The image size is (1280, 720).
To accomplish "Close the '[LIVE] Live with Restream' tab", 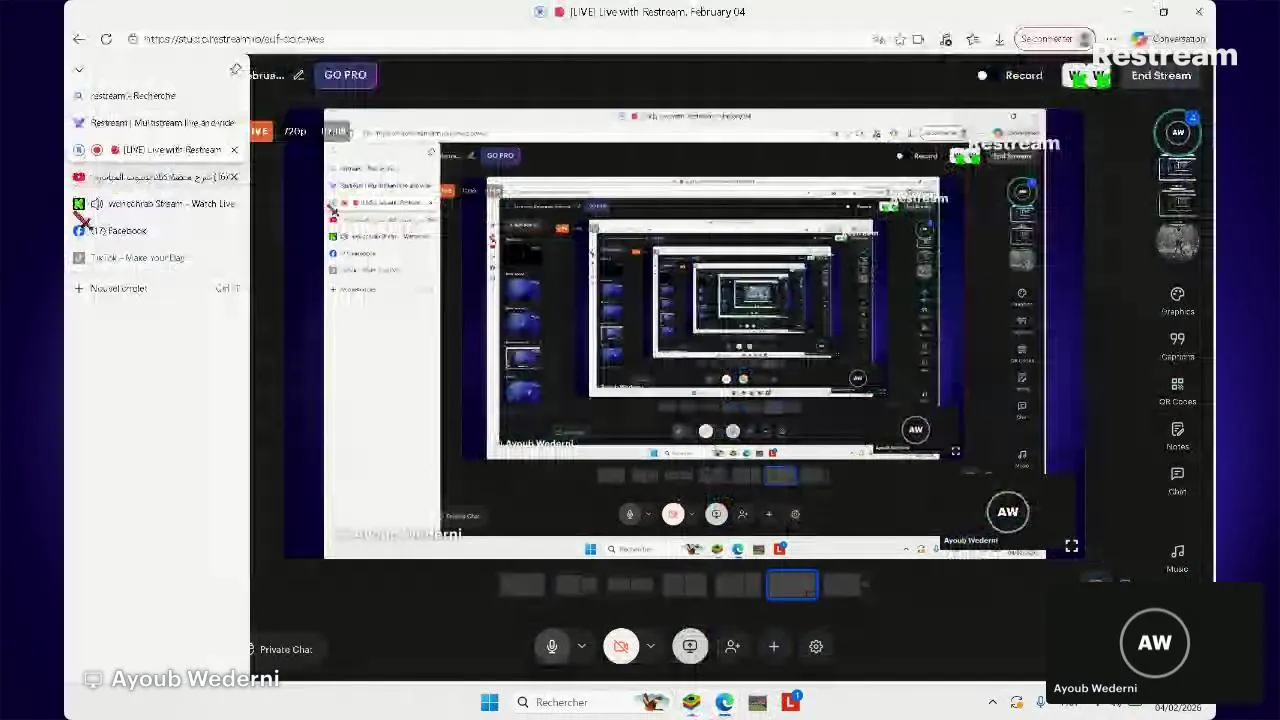I will (234, 150).
